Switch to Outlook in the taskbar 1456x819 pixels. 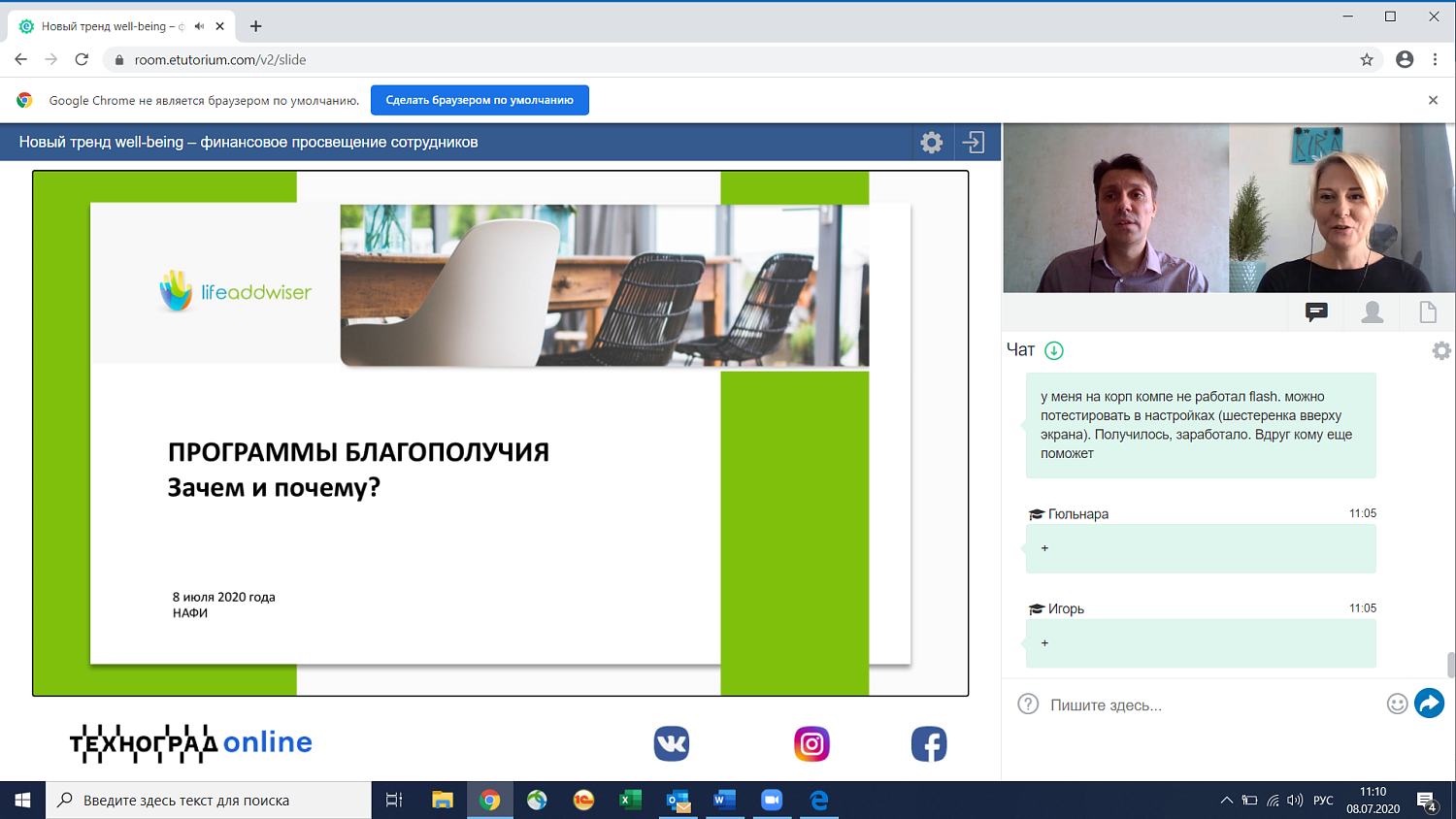pyautogui.click(x=678, y=801)
